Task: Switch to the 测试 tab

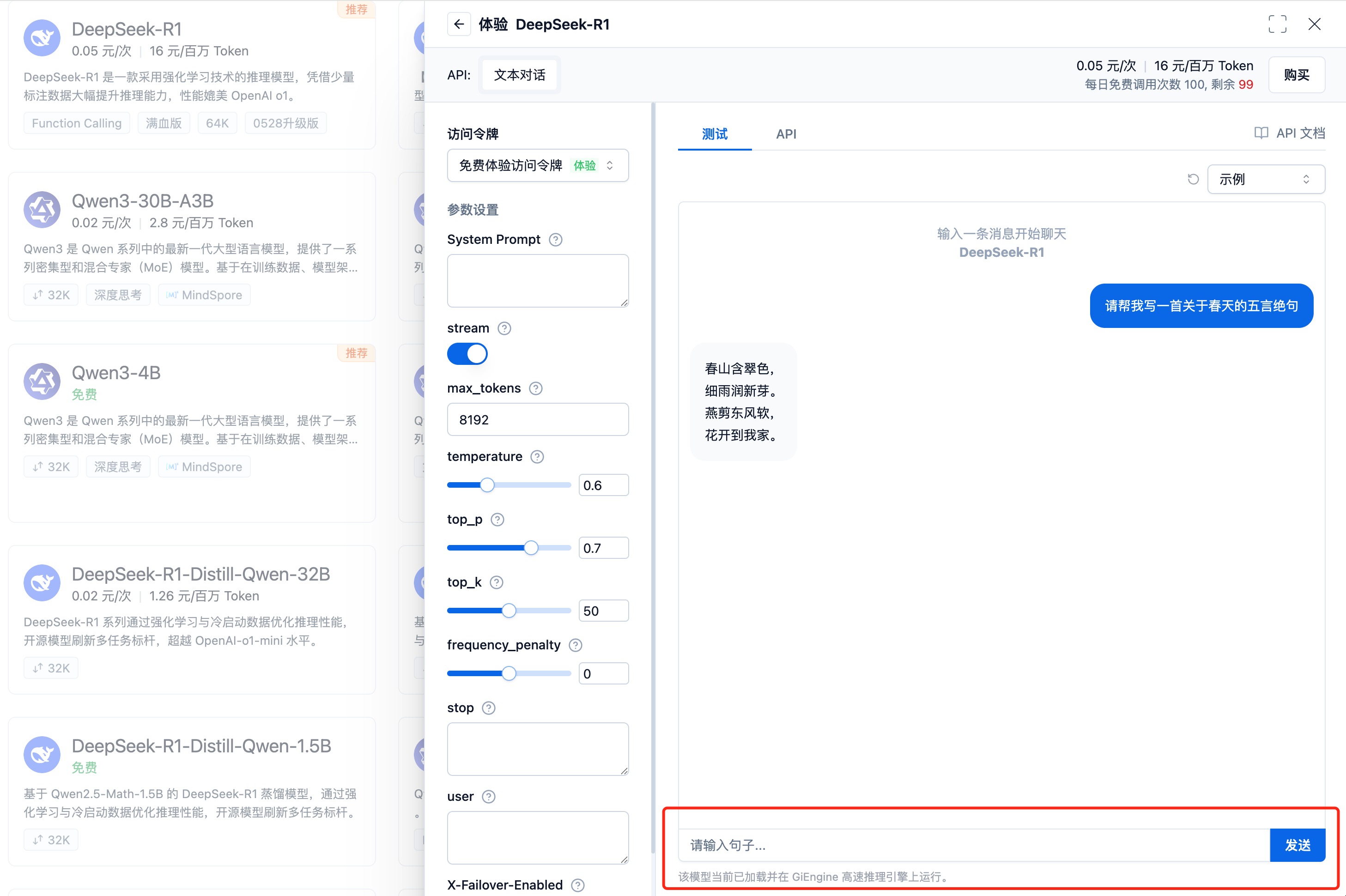Action: [715, 134]
